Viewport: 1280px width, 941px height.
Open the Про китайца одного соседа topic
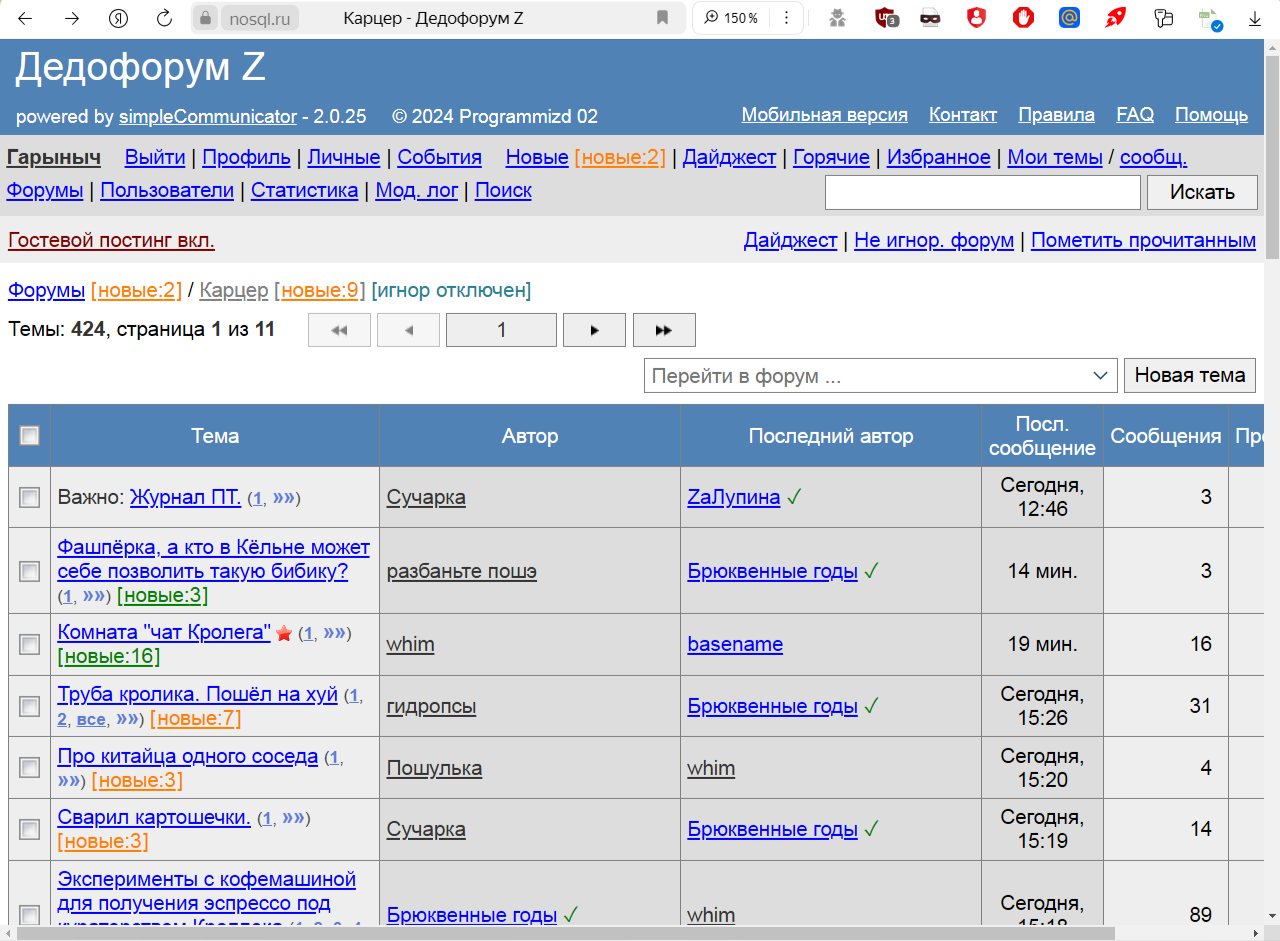tap(187, 756)
